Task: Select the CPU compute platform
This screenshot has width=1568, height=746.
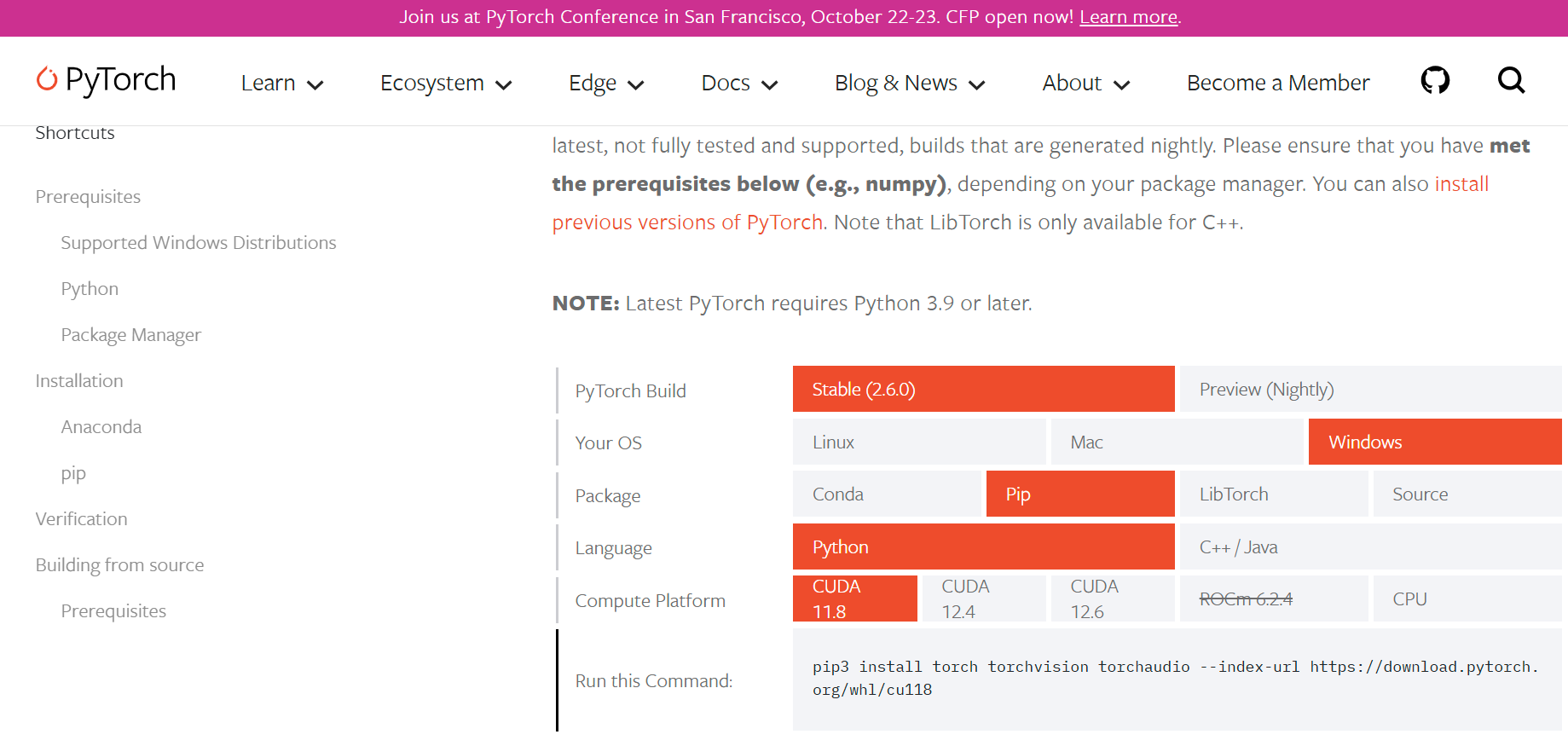Action: click(1467, 599)
